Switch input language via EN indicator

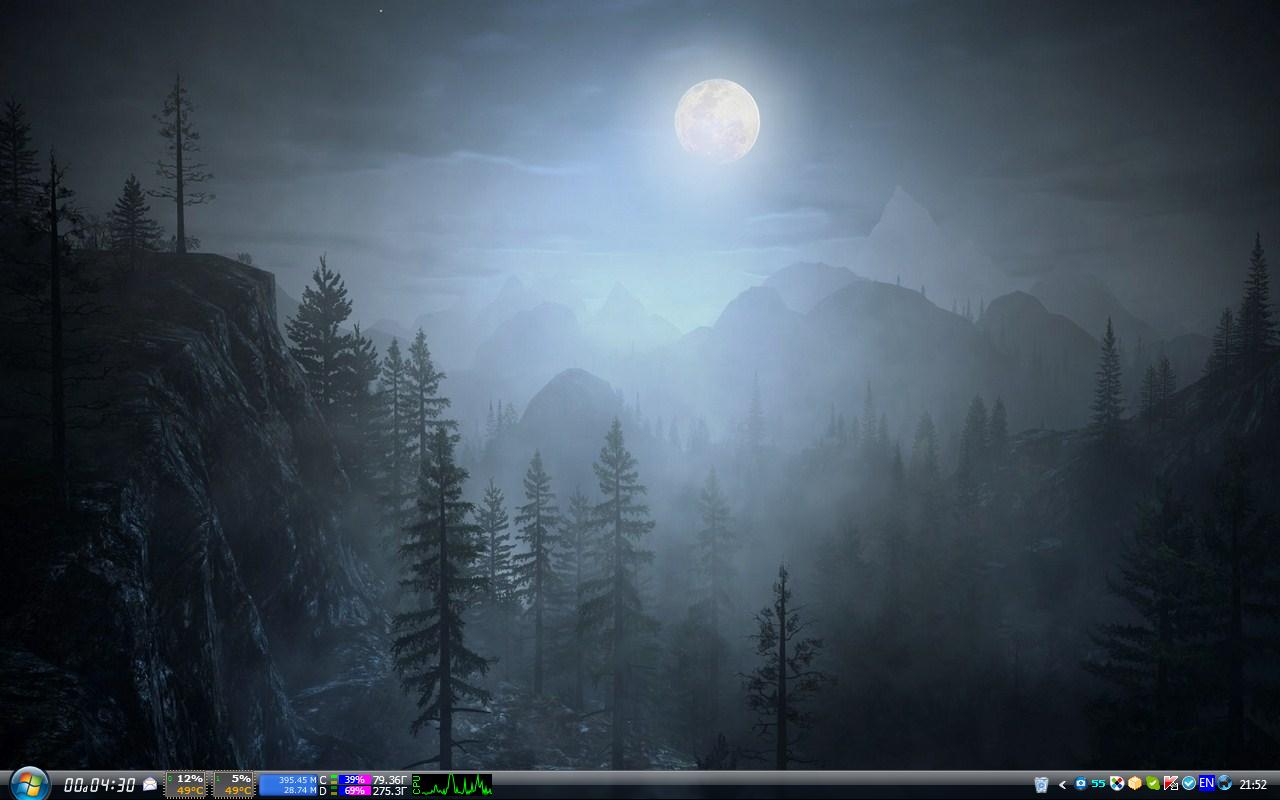1207,784
